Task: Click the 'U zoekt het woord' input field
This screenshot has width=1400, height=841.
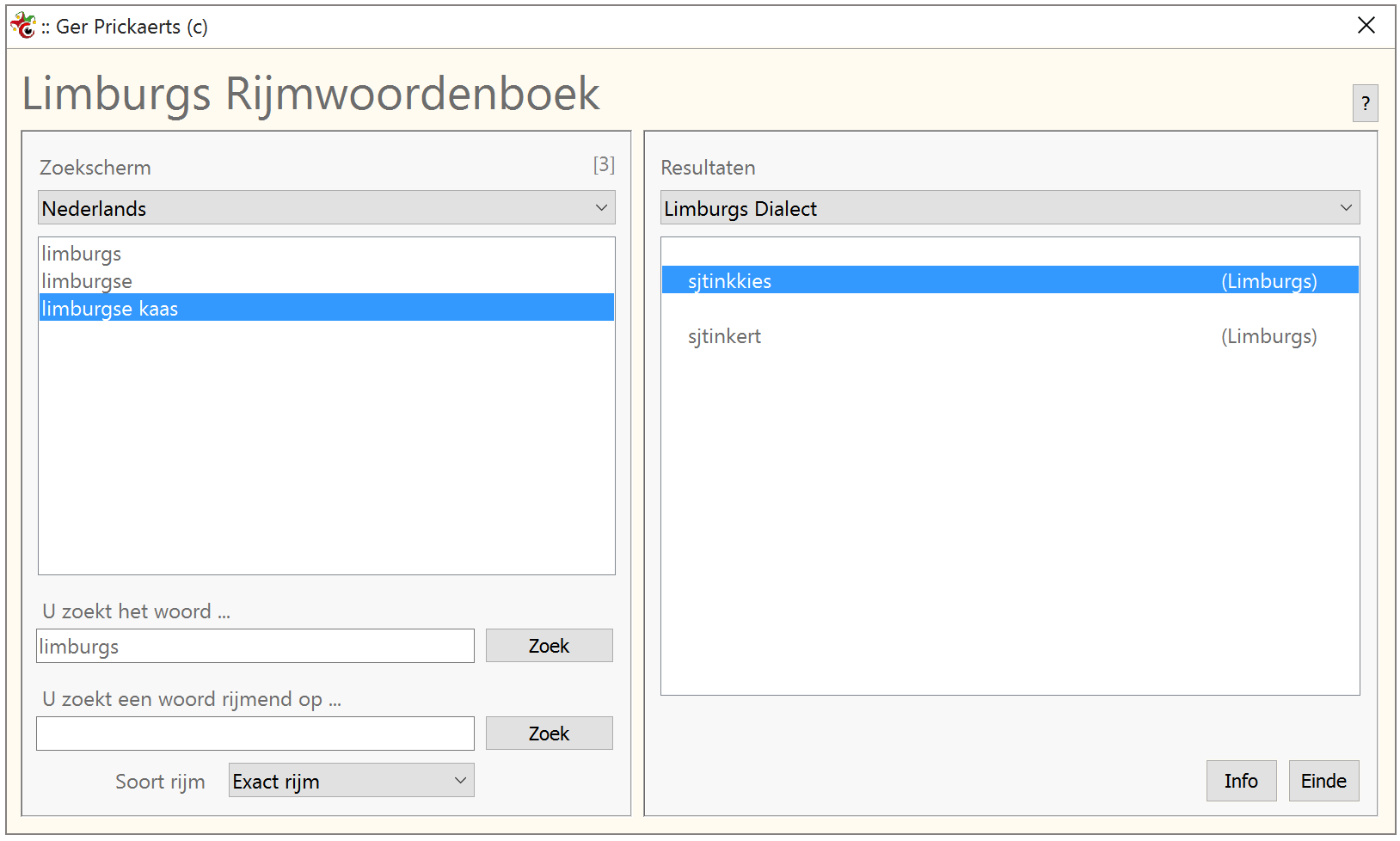Action: tap(255, 646)
